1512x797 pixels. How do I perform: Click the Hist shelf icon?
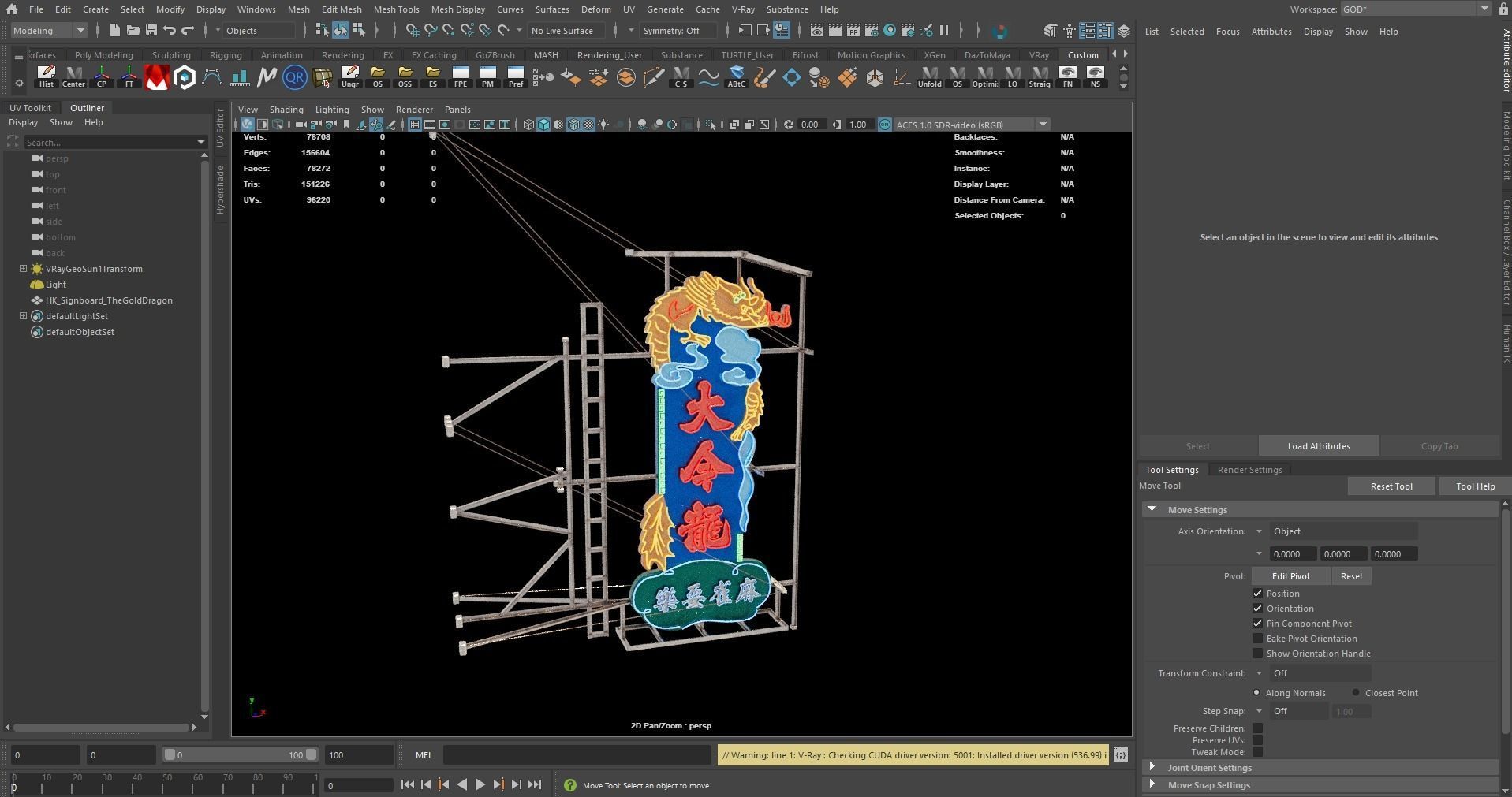[47, 76]
